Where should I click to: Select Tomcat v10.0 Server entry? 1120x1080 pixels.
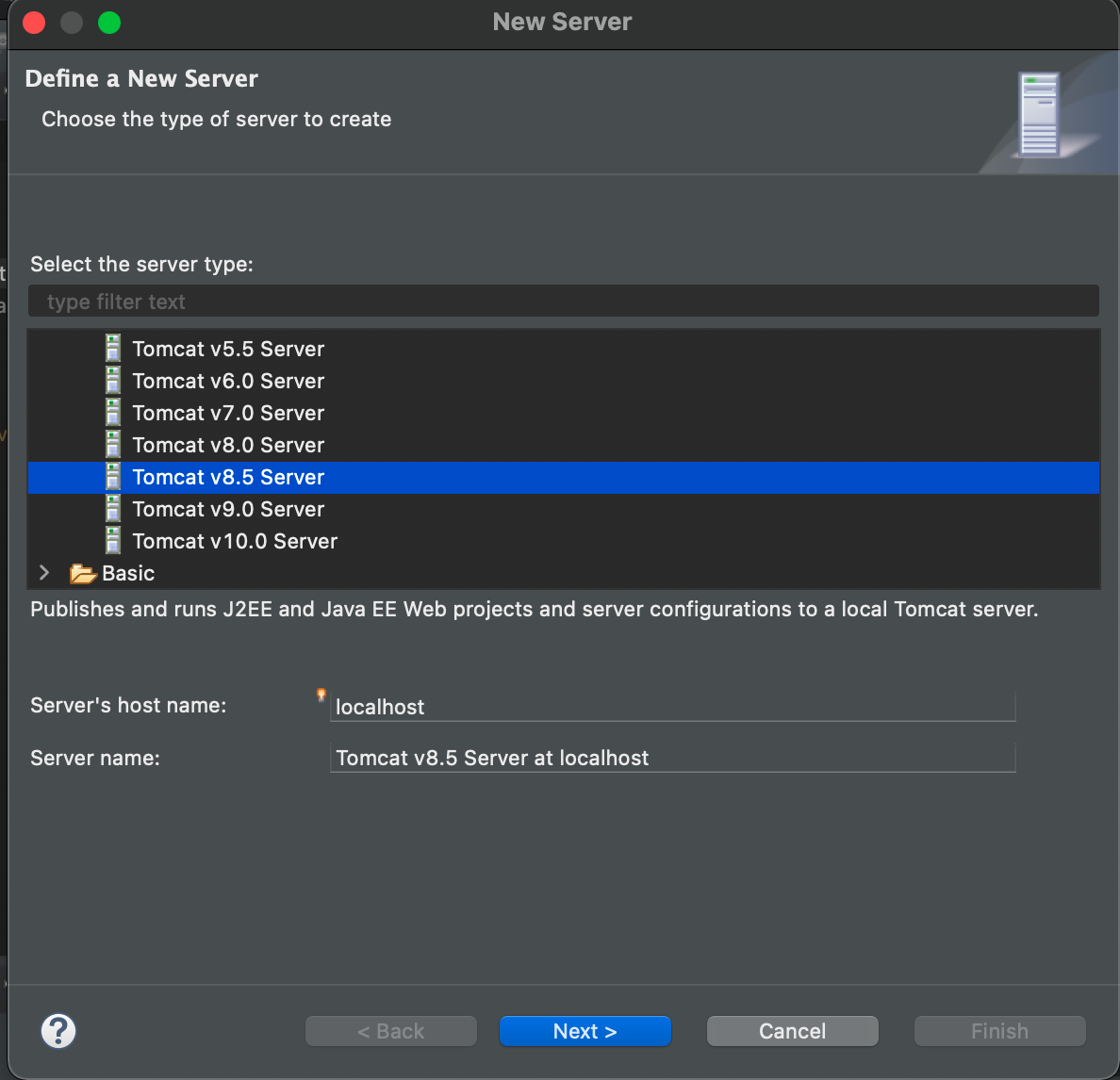click(235, 542)
